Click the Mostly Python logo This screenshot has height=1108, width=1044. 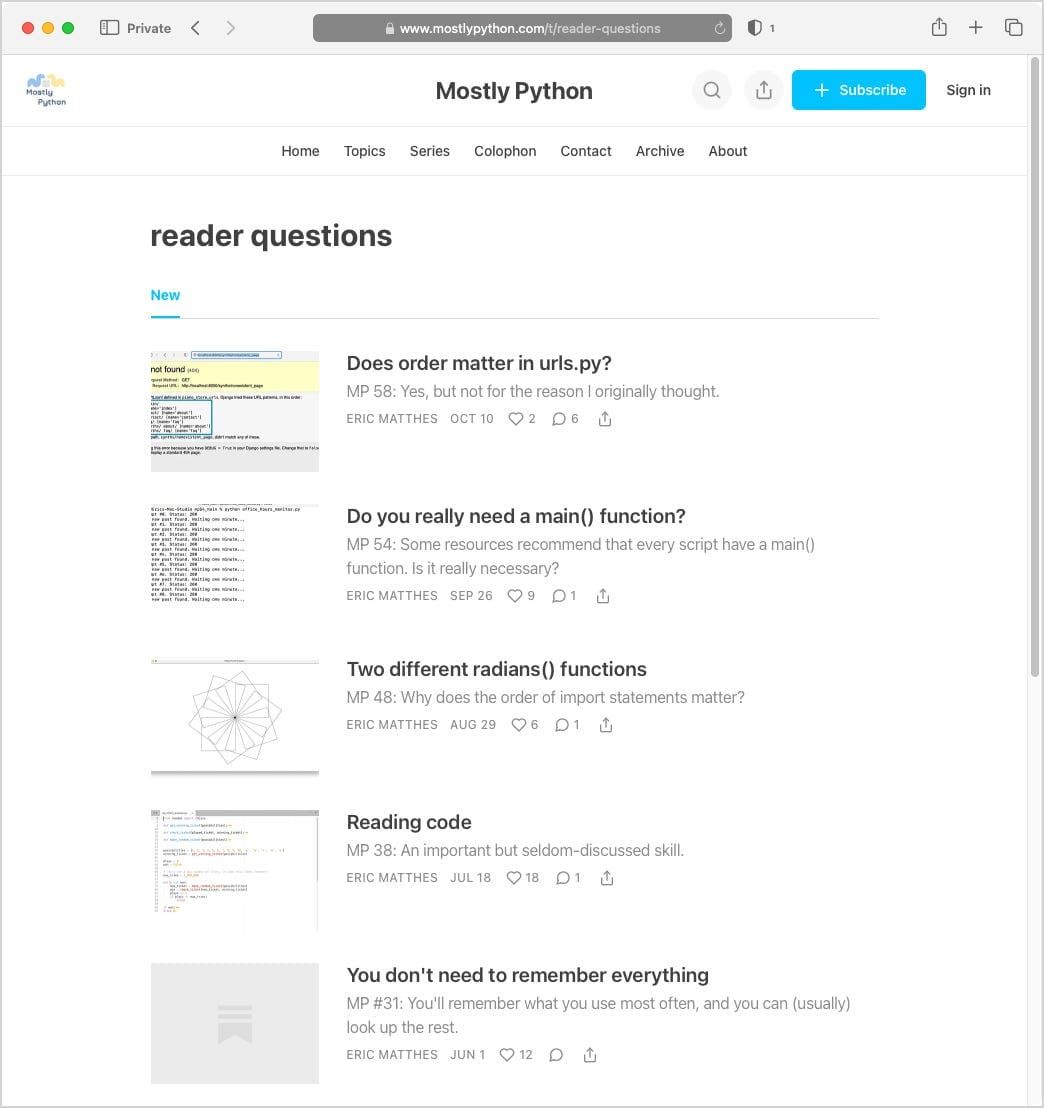[46, 90]
